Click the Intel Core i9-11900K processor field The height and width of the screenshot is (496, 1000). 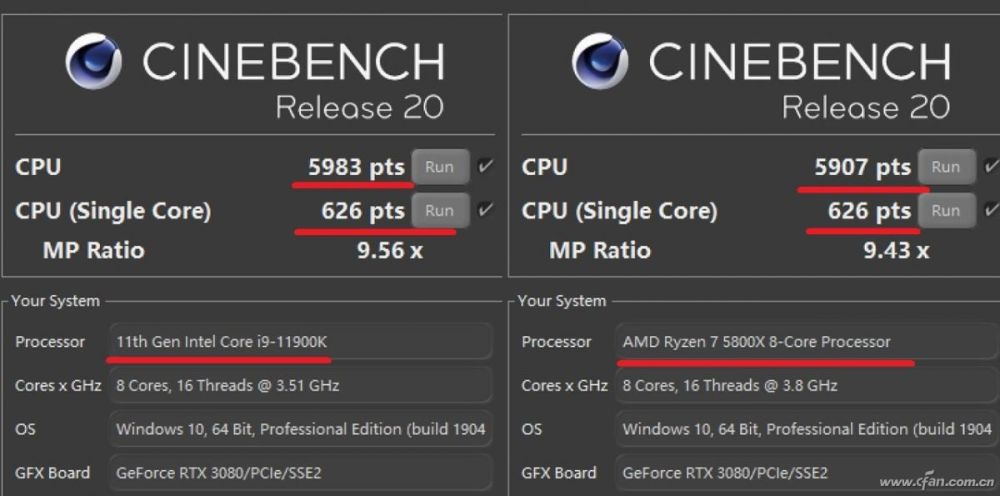(300, 342)
